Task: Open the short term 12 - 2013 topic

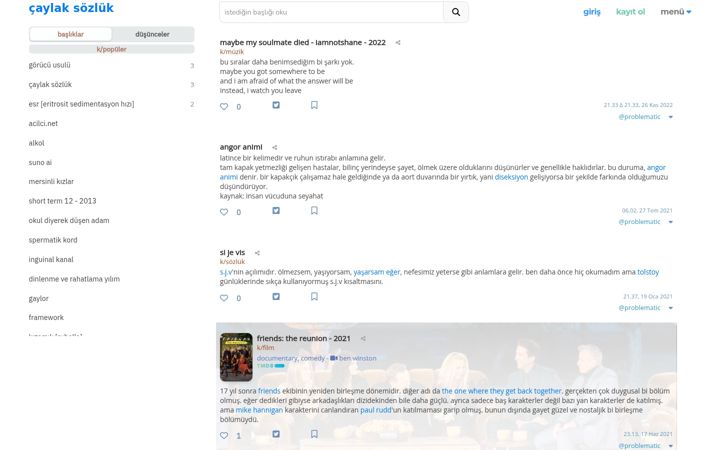Action: (62, 201)
